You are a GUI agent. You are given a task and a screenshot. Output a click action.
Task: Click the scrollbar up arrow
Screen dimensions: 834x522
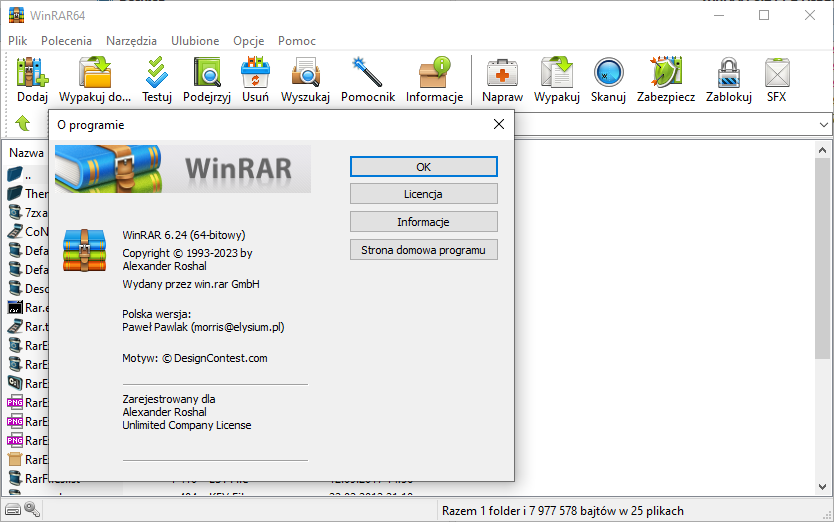tap(822, 151)
